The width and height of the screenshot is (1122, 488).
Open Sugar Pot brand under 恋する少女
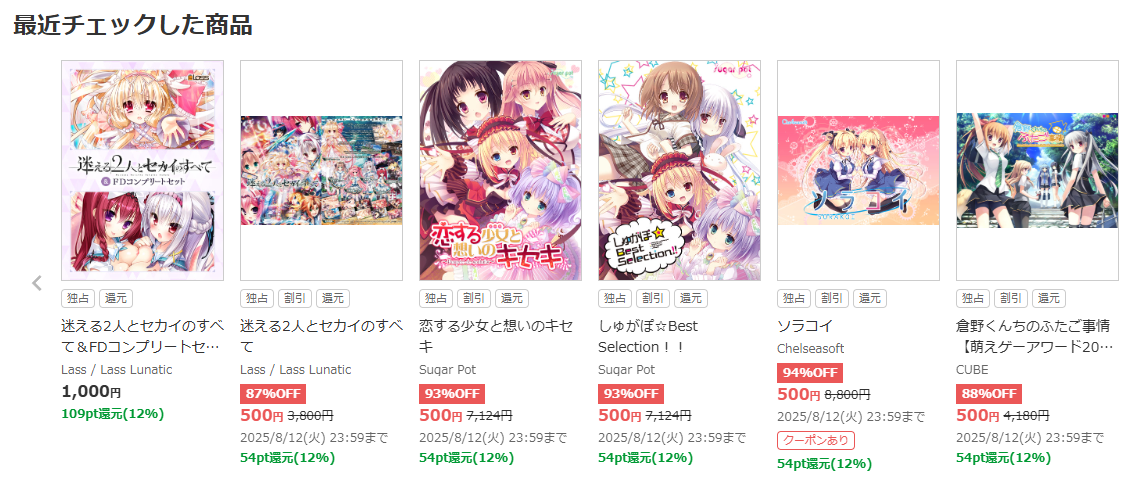(447, 370)
